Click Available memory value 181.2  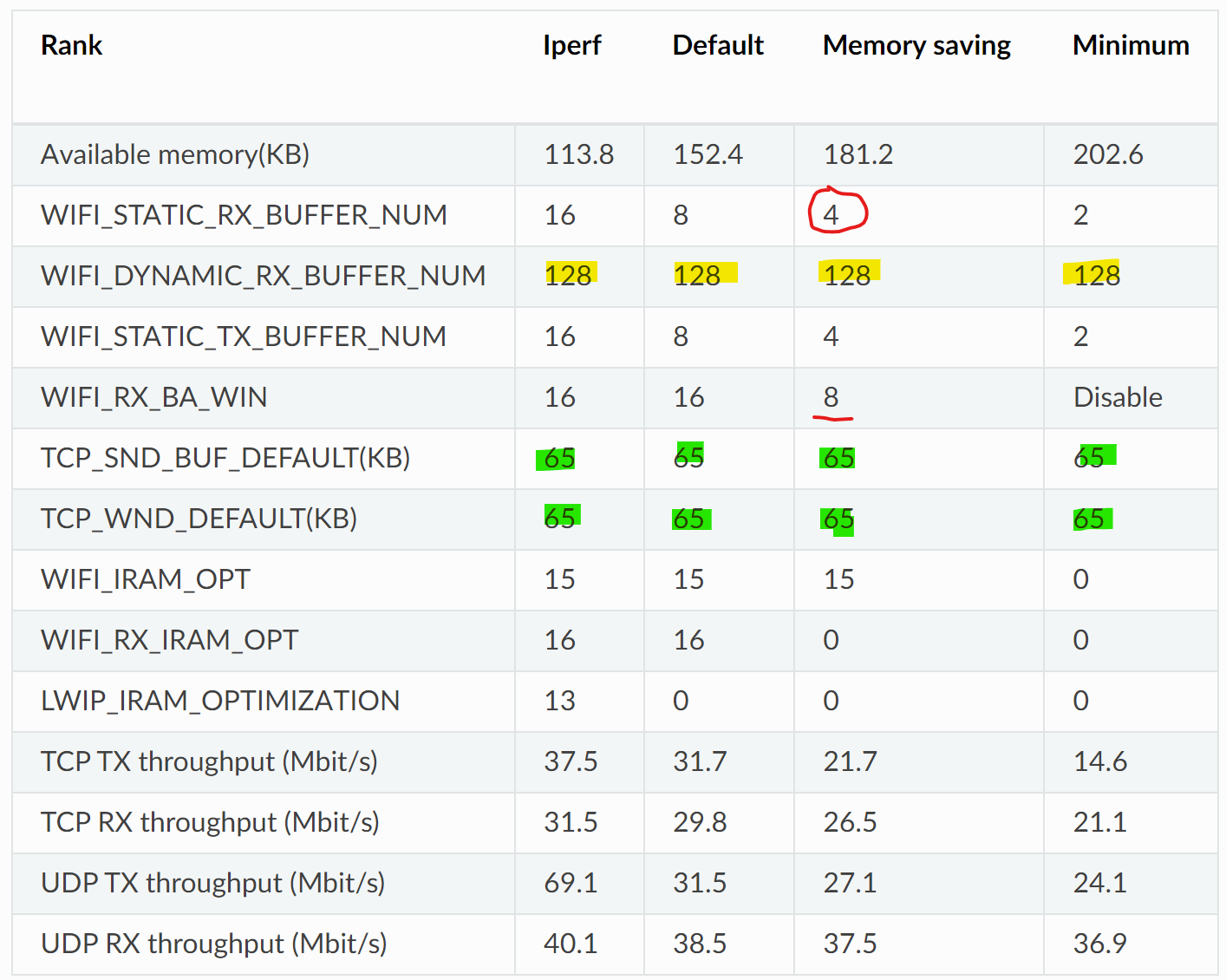coord(858,154)
